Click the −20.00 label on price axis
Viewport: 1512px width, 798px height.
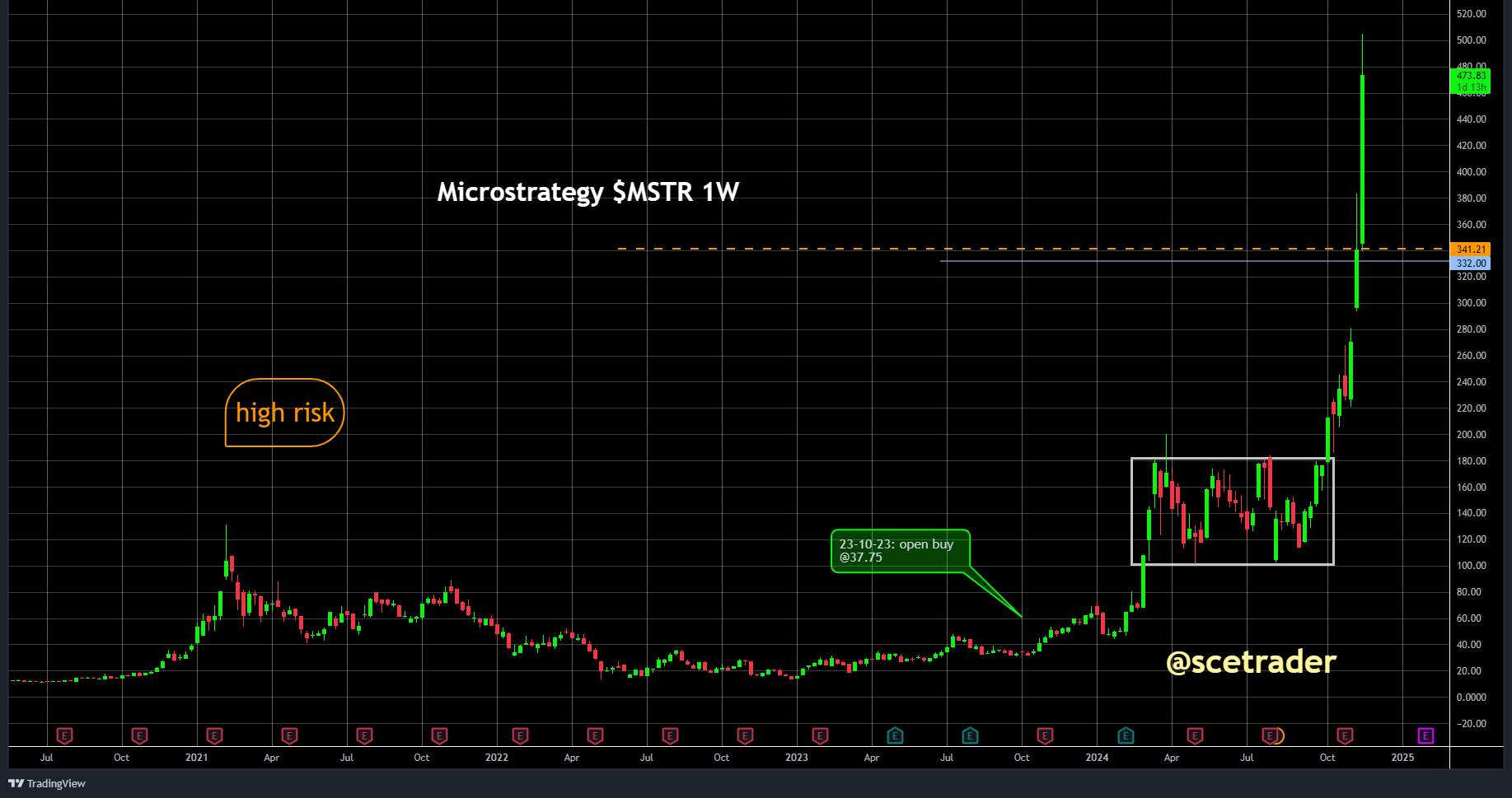1471,724
